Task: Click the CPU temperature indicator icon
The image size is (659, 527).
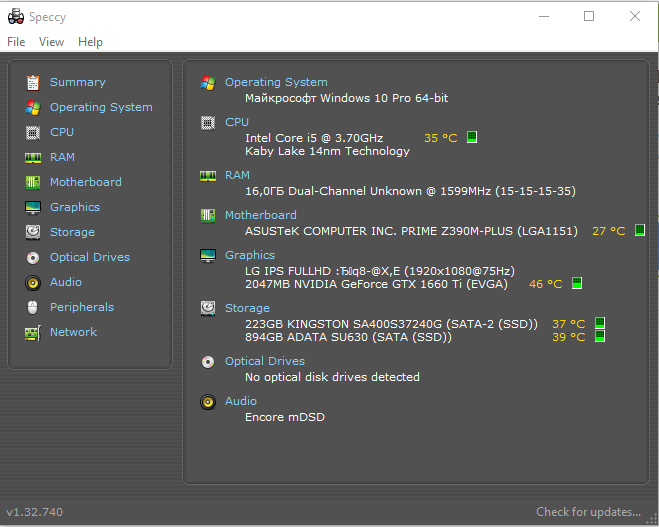Action: [x=472, y=137]
